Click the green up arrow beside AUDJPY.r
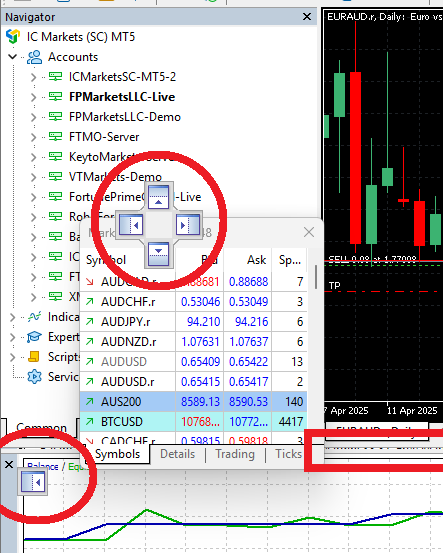Screen dimensions: 443x553 (x=90, y=322)
